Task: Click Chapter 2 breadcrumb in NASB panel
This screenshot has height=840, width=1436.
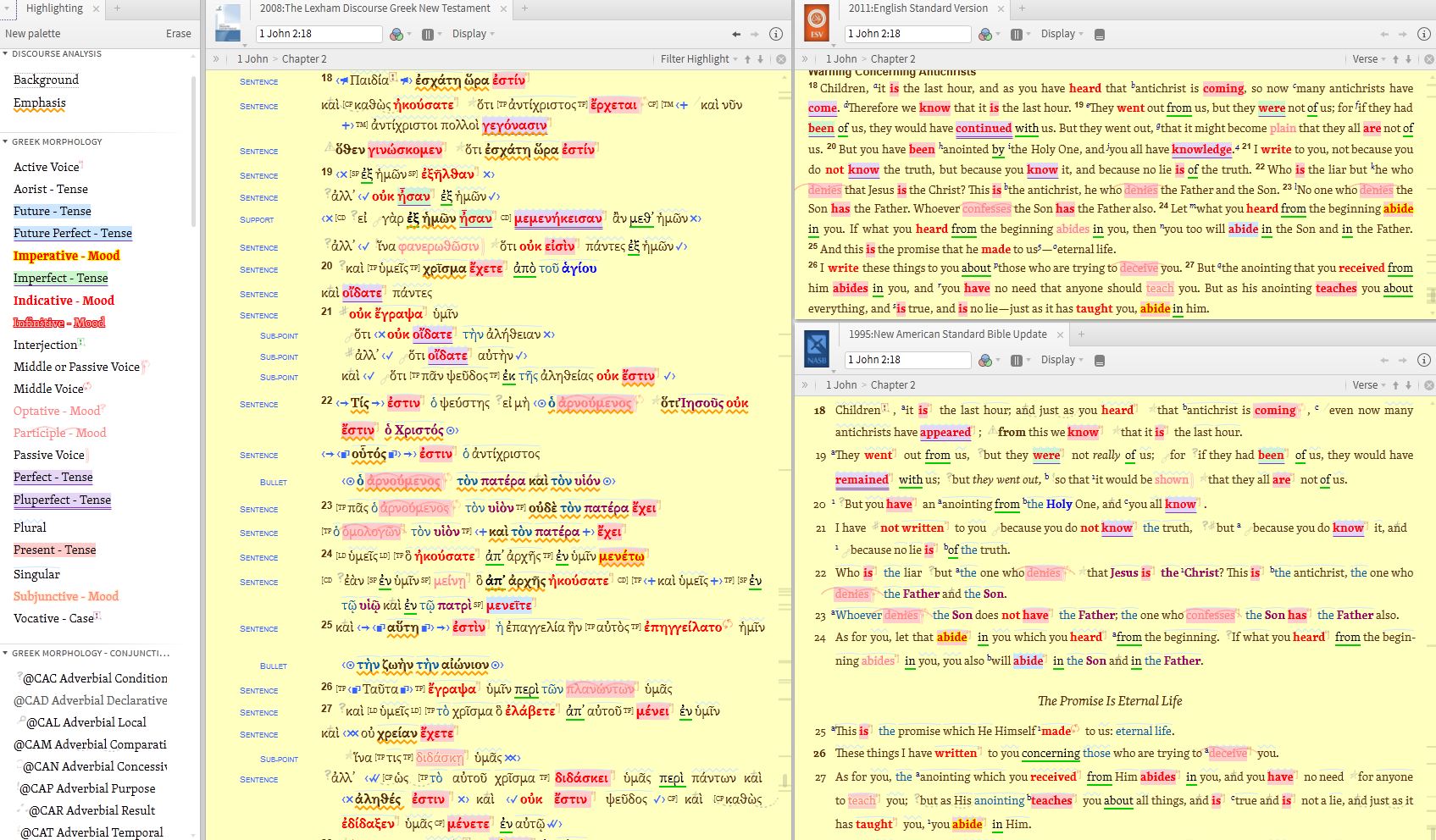Action: [x=893, y=384]
